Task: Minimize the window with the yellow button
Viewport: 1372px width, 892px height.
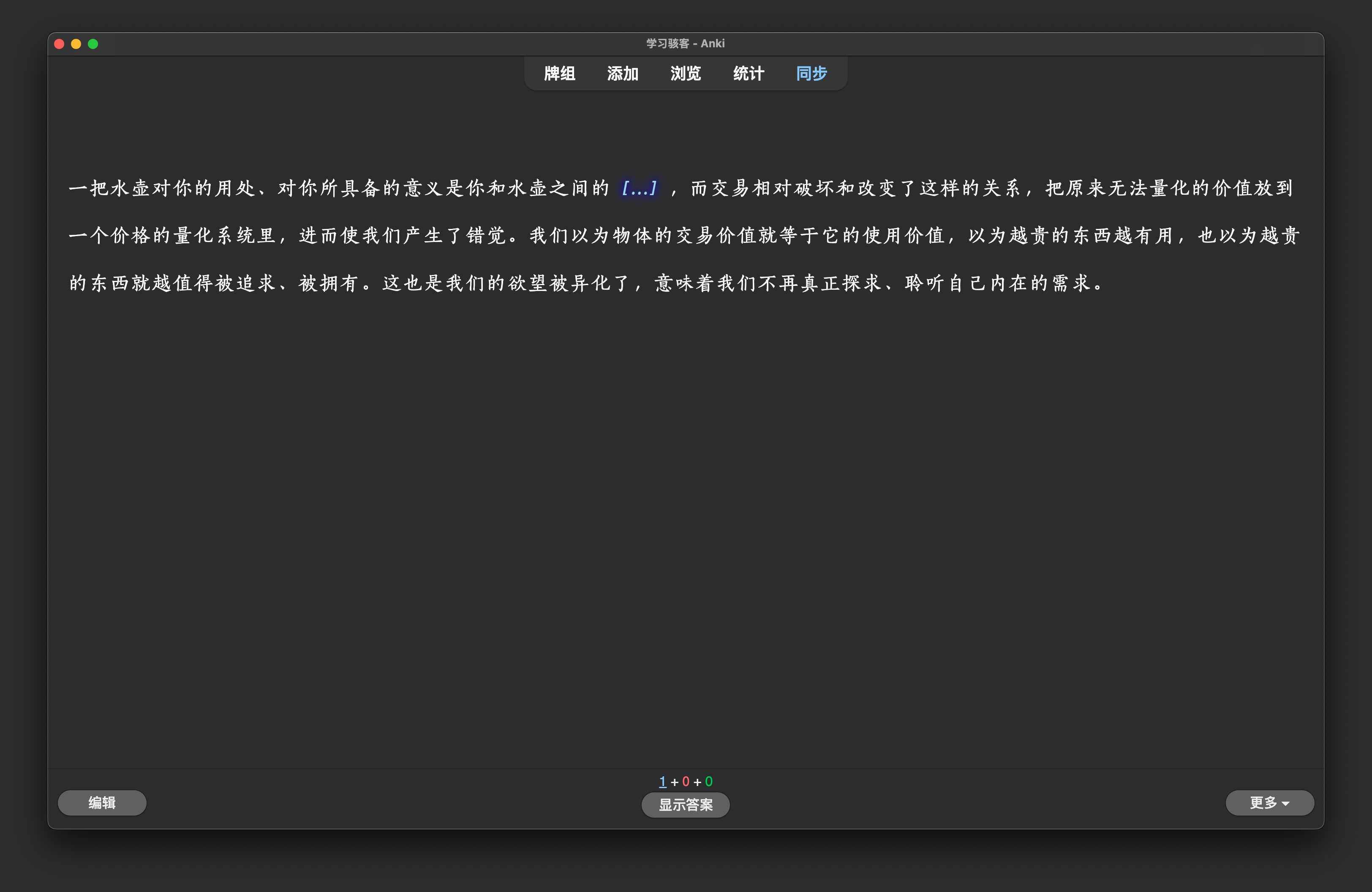Action: (x=76, y=44)
